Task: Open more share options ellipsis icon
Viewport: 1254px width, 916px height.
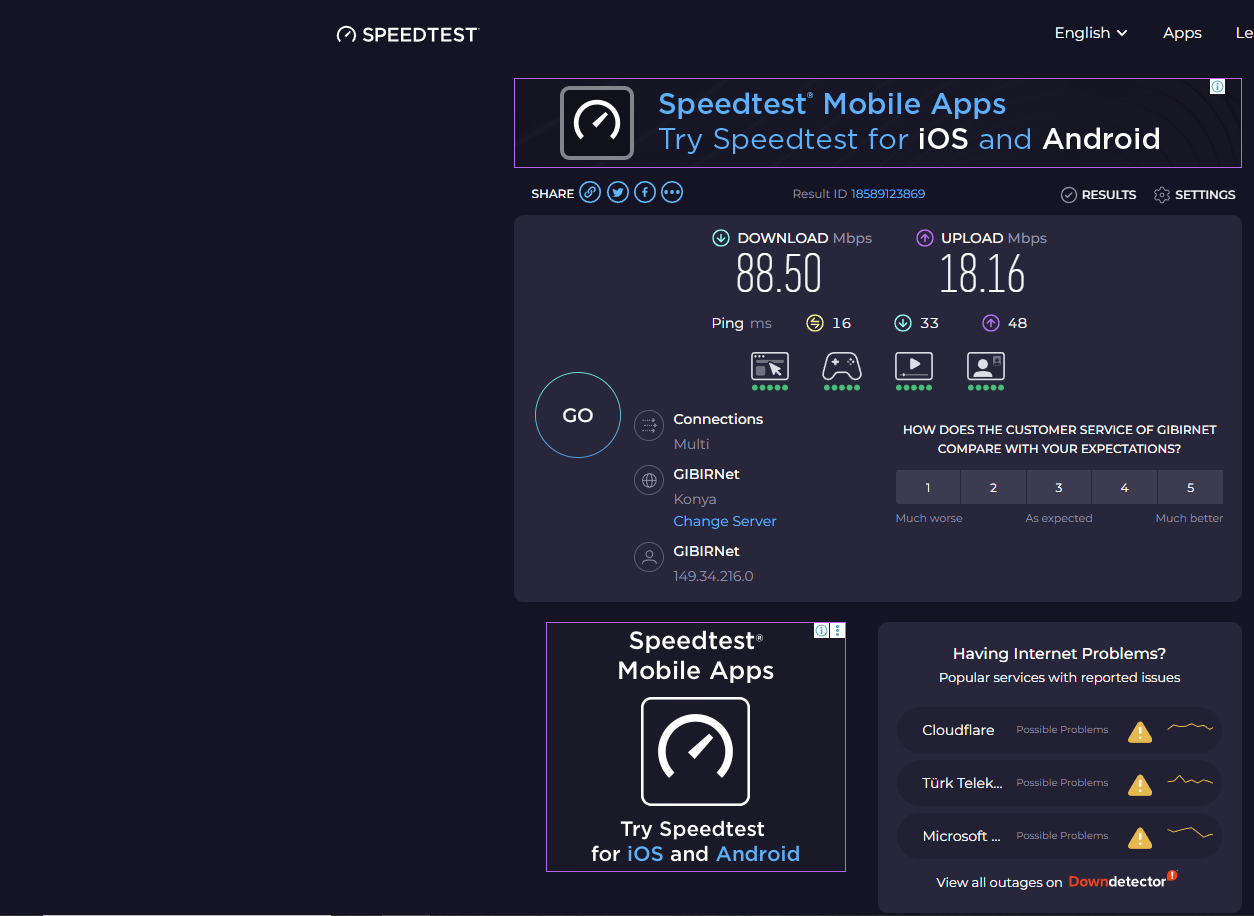Action: pyautogui.click(x=672, y=193)
